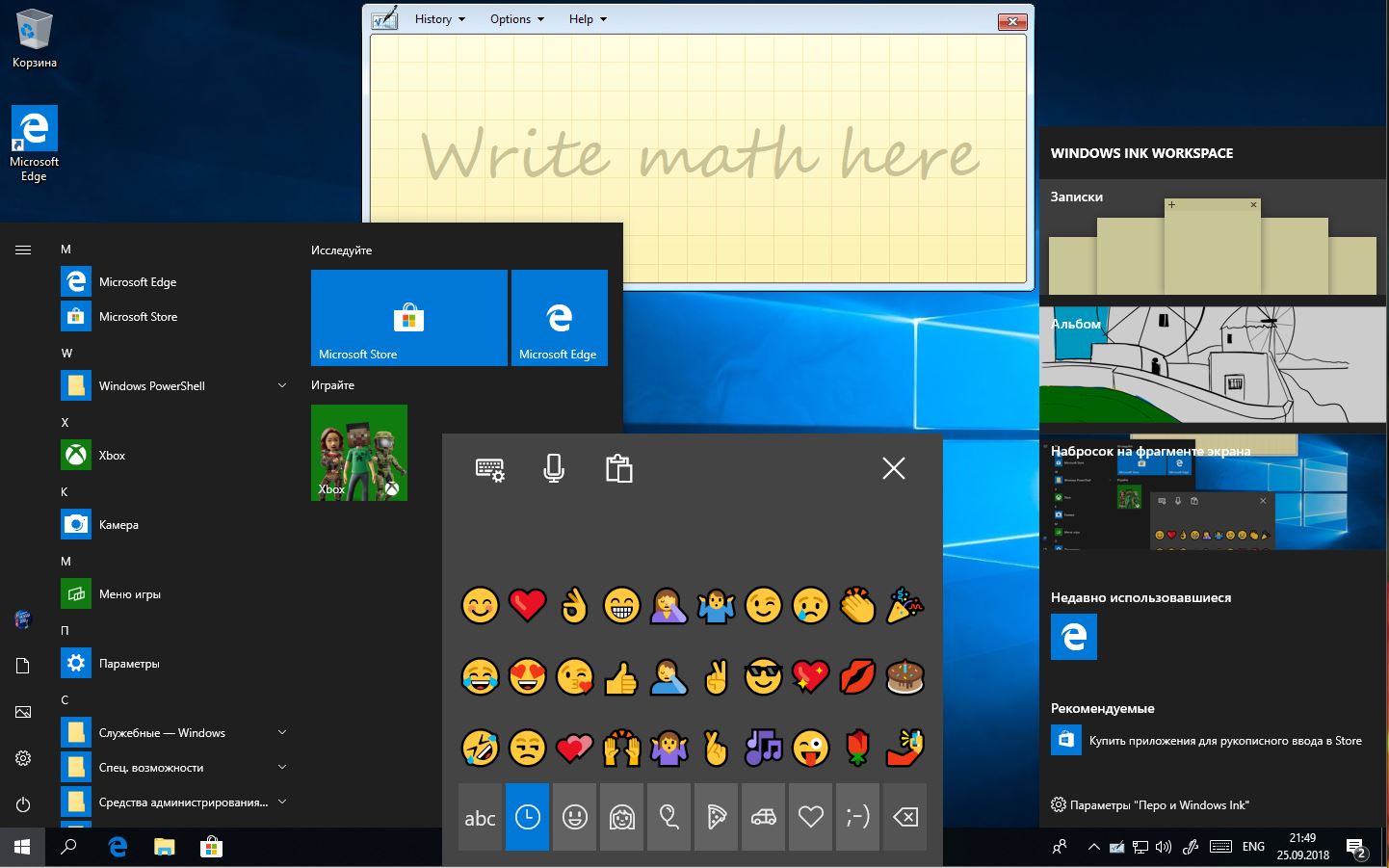Open Settings gear in Start sidebar
This screenshot has width=1389, height=868.
[23, 758]
